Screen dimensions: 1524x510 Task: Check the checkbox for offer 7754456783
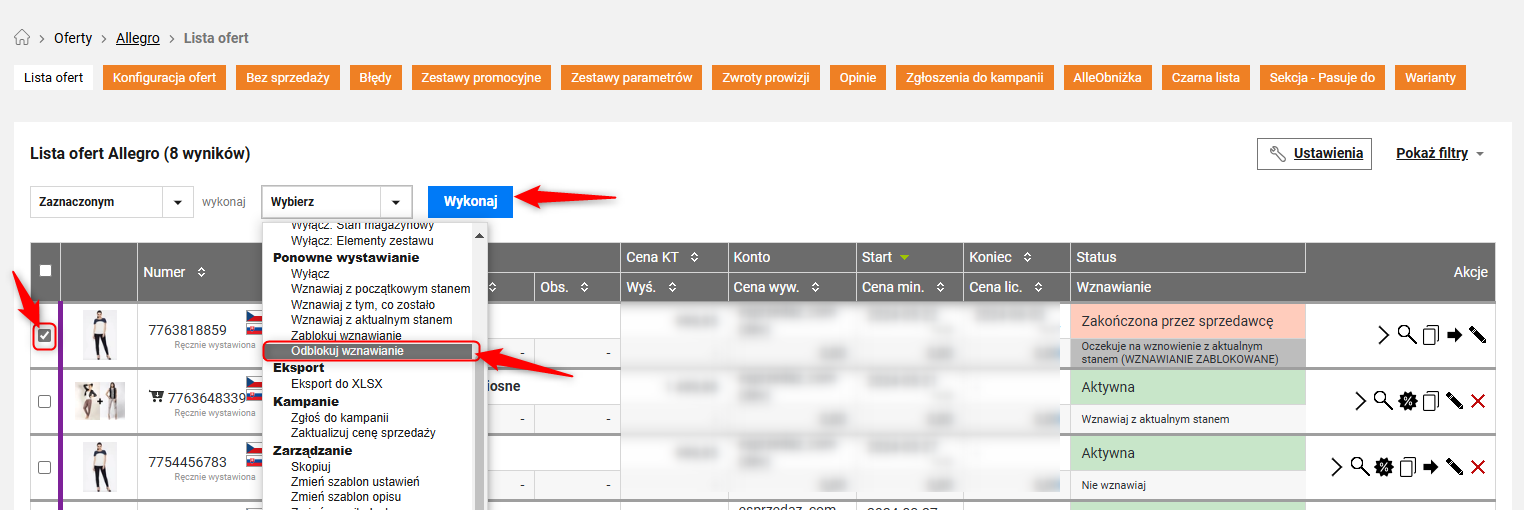pos(44,467)
